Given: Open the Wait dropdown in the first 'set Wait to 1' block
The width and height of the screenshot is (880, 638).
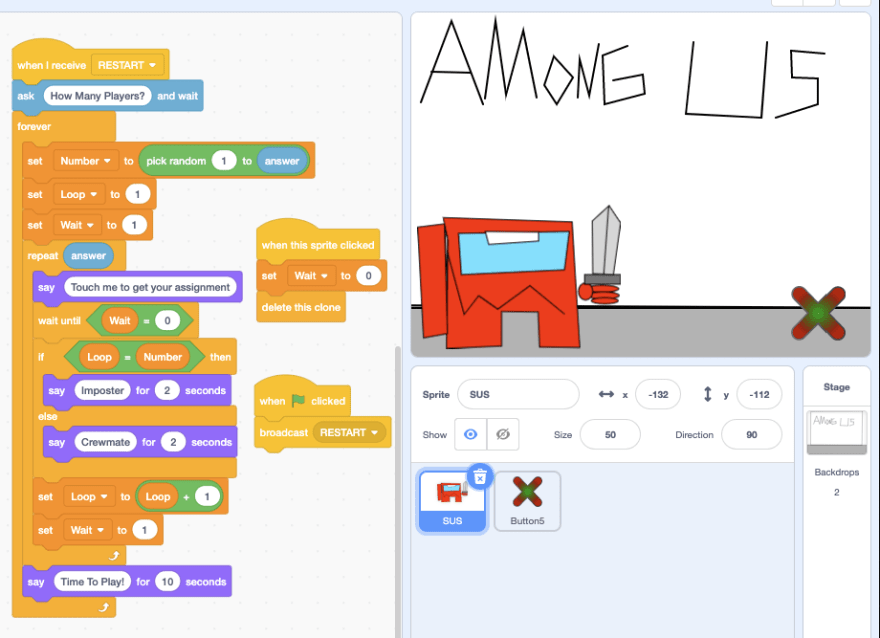Looking at the screenshot, I should coord(77,225).
